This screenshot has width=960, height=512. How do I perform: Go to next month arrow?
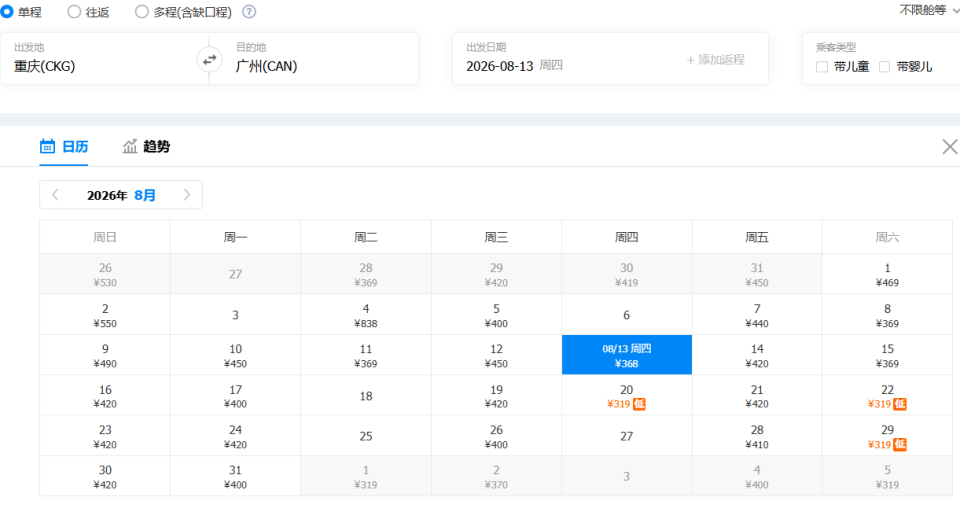(x=187, y=195)
